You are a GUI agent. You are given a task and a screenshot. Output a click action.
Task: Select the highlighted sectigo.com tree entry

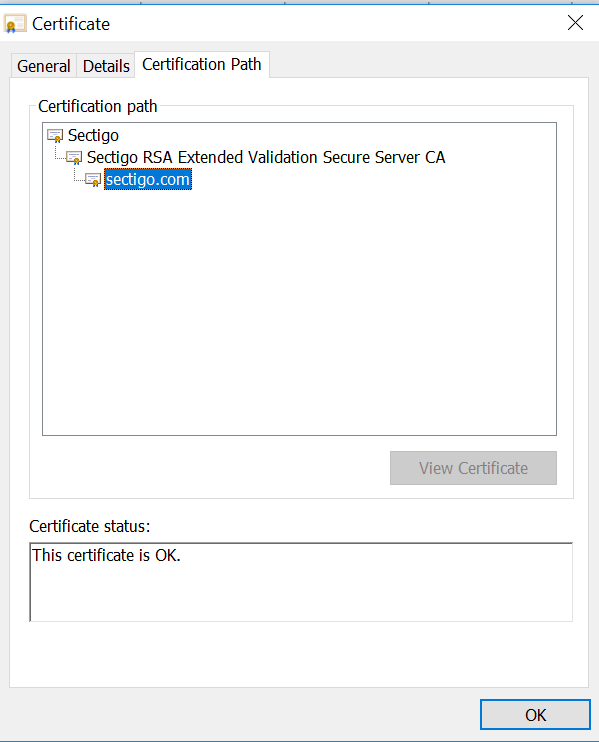pyautogui.click(x=148, y=179)
